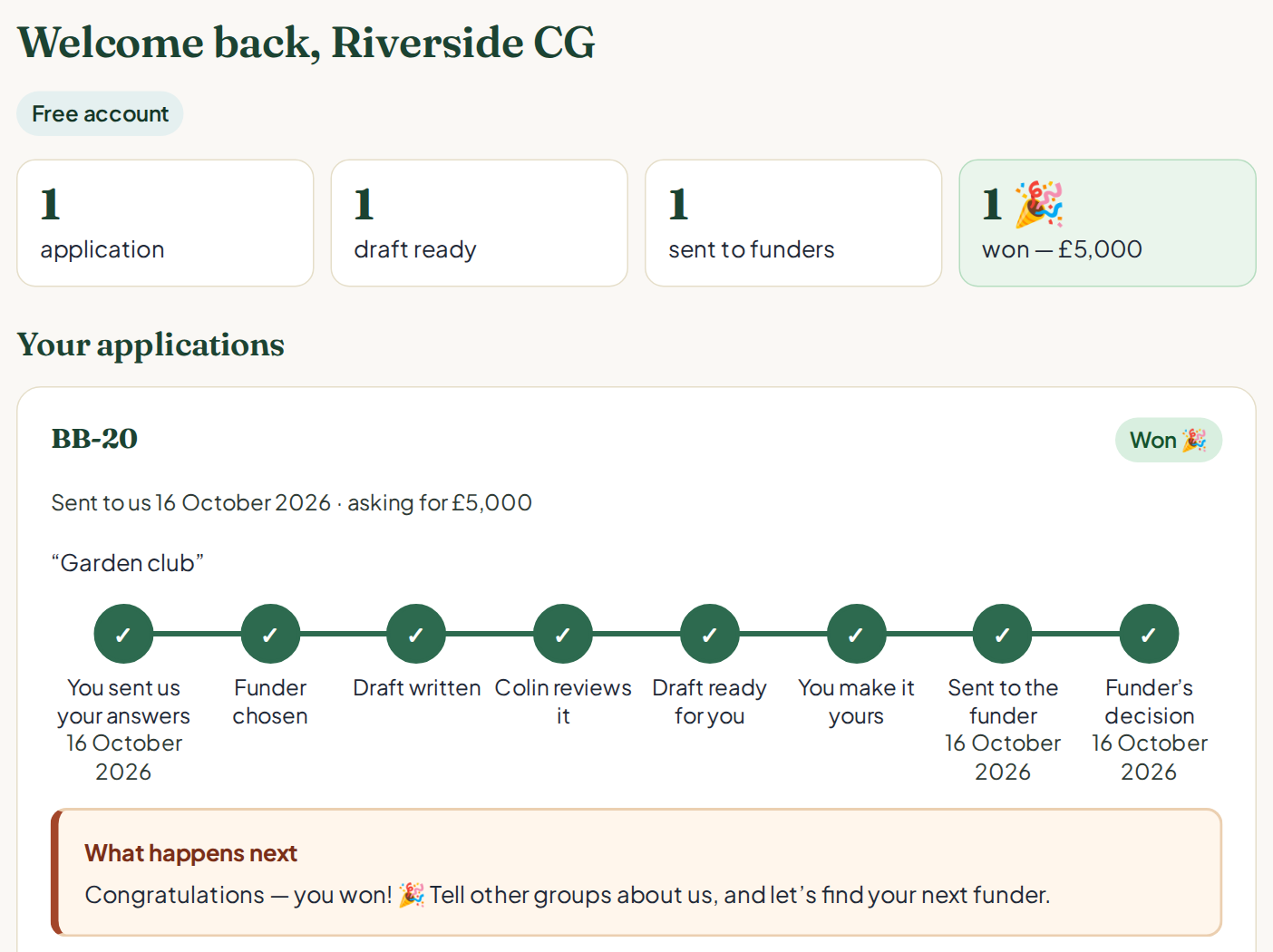
Task: Click the Won status badge
Action: [1168, 440]
